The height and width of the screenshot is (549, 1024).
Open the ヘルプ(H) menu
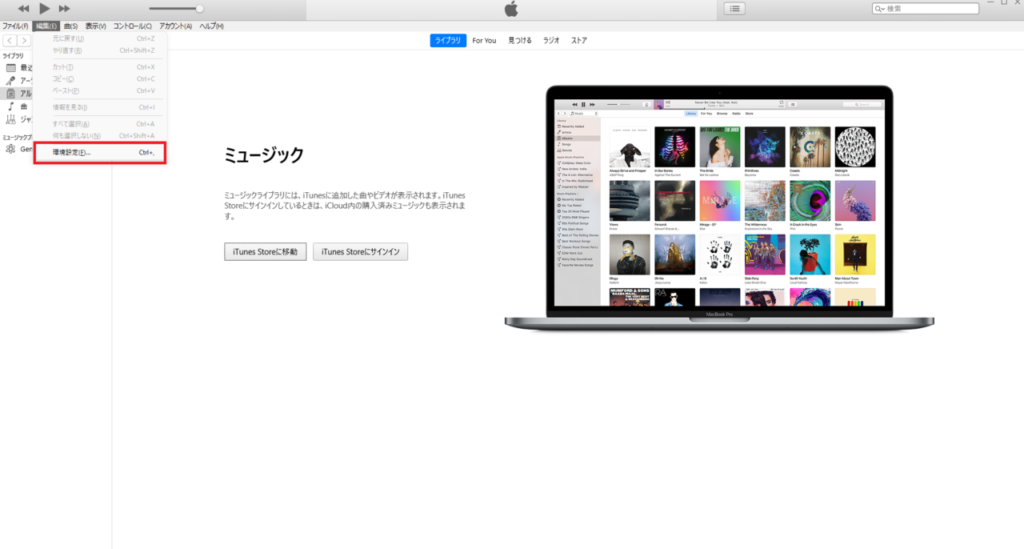point(212,26)
